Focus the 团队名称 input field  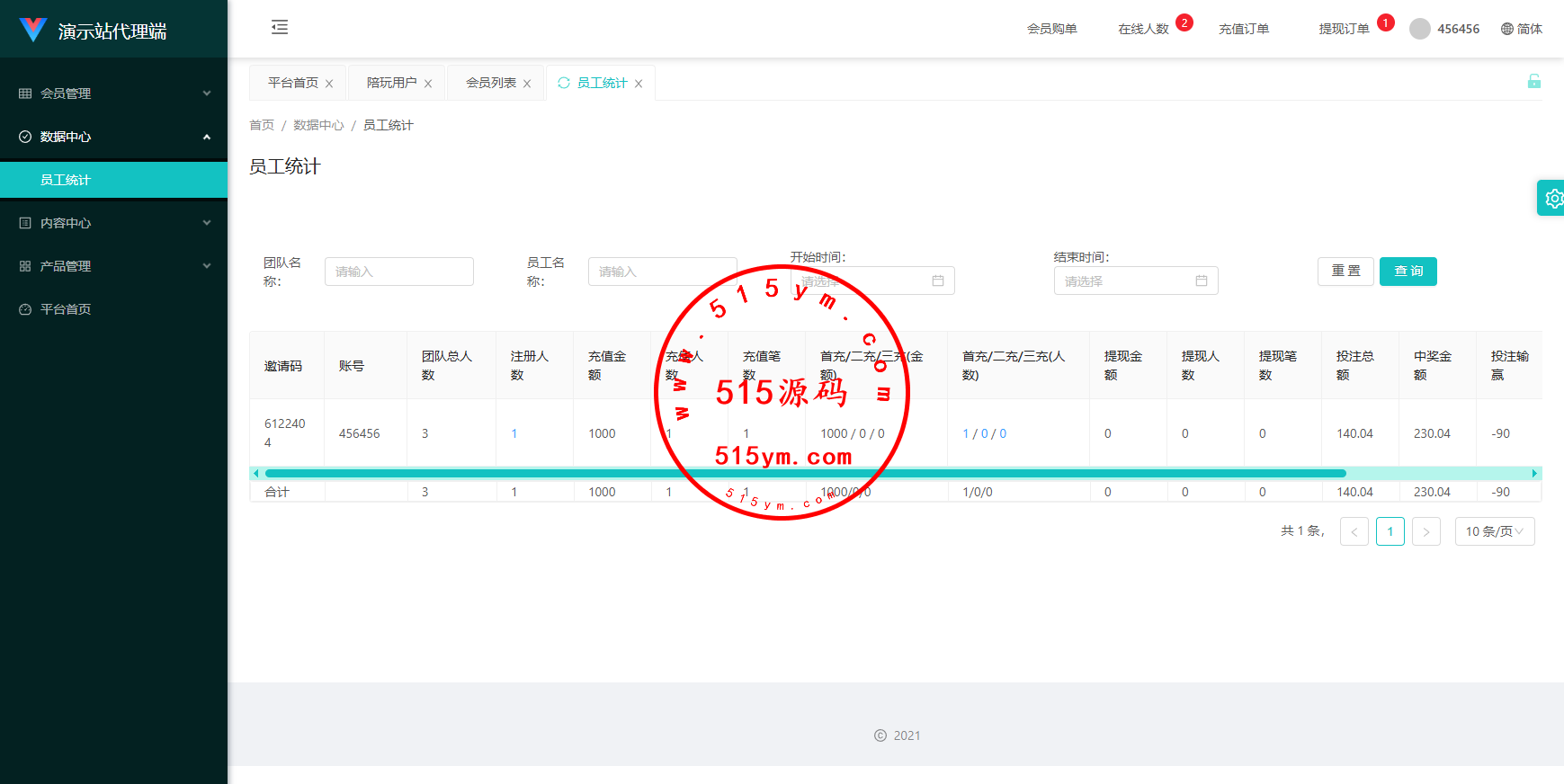[398, 272]
